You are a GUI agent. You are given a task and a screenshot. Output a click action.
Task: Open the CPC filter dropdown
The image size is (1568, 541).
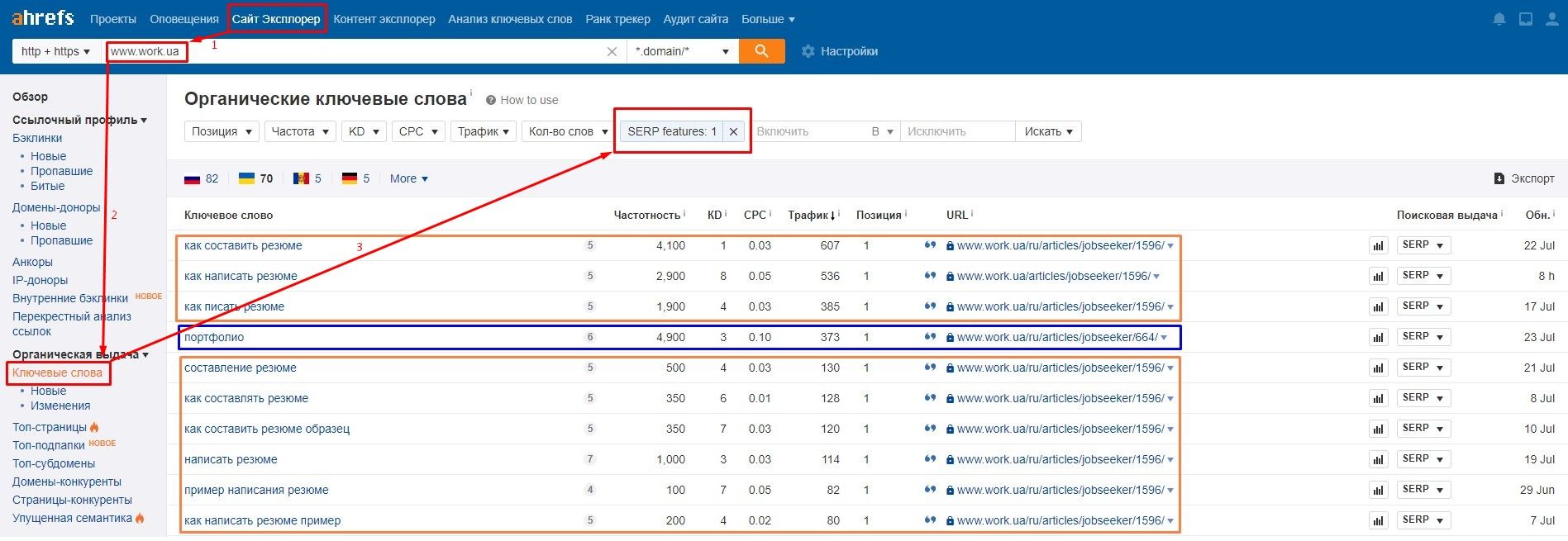[418, 131]
